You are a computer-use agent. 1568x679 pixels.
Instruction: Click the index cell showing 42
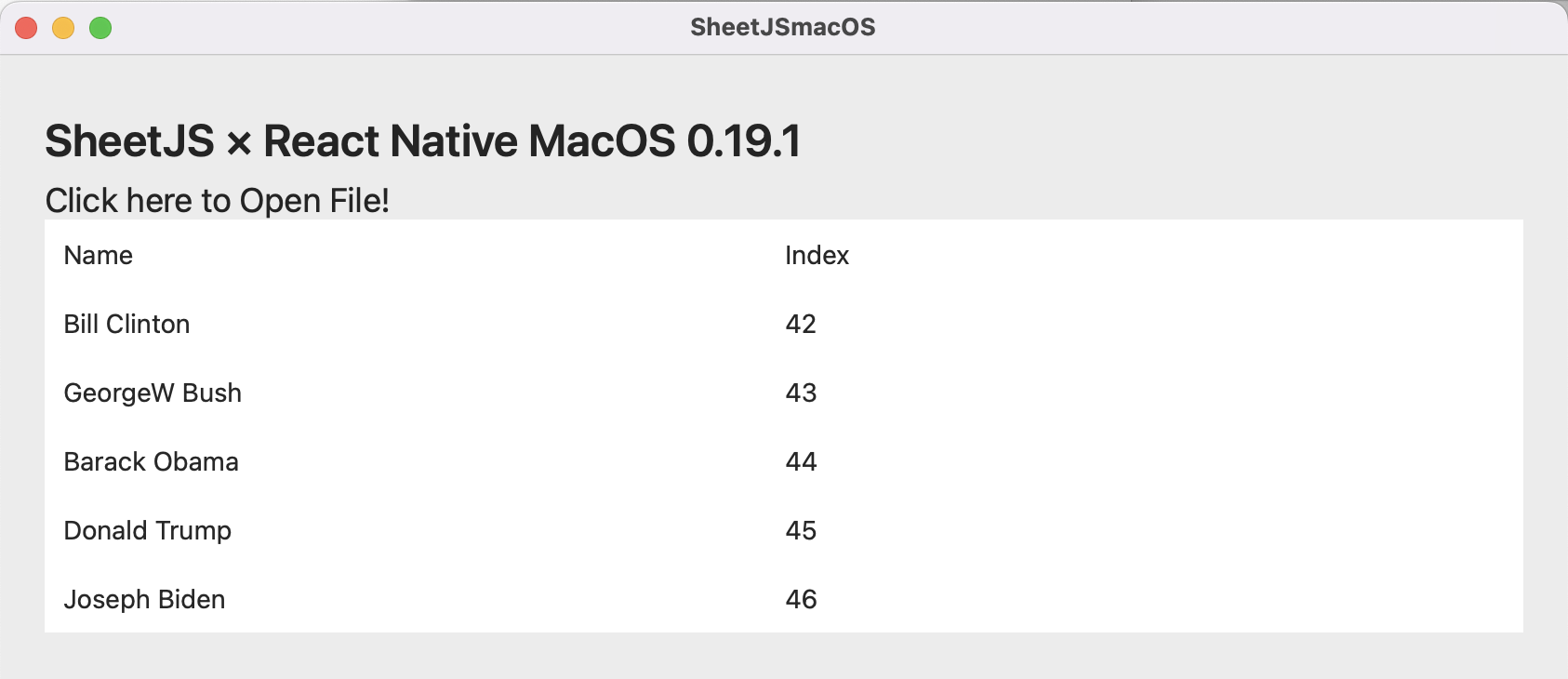tap(801, 325)
